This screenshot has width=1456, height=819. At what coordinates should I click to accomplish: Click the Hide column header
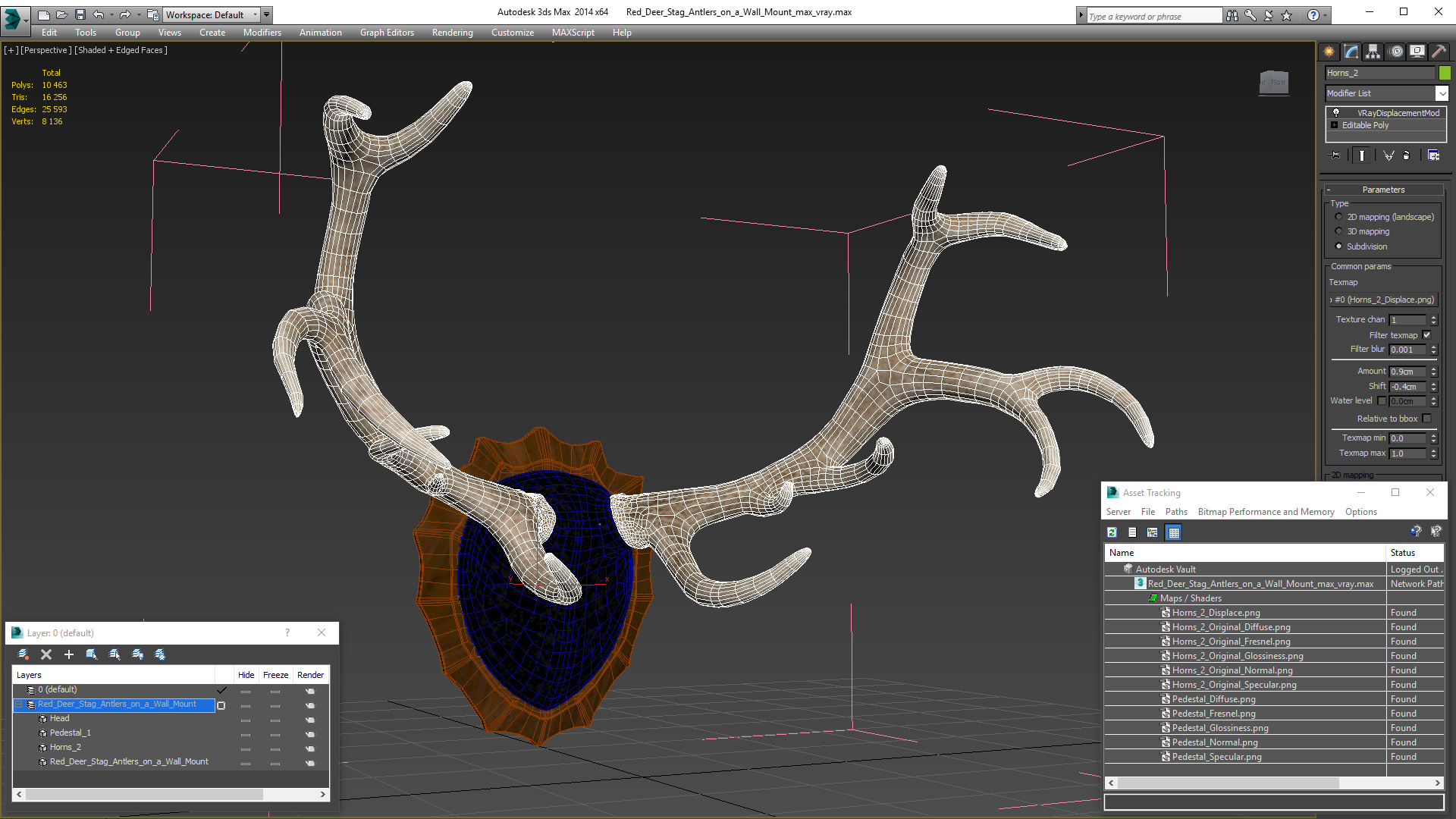246,675
